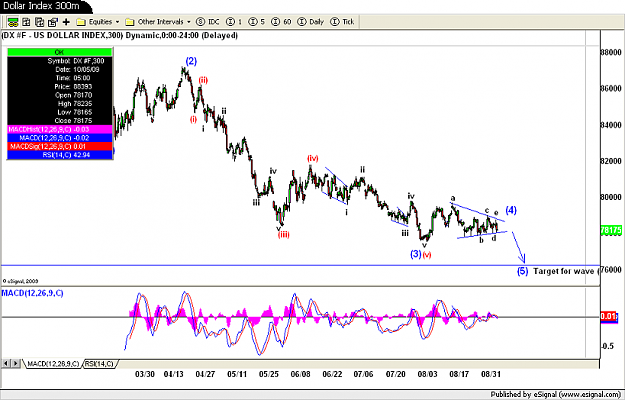This screenshot has width=625, height=400.
Task: Click the chart title DX #F US DOLLAR INDEX
Action: [120, 35]
